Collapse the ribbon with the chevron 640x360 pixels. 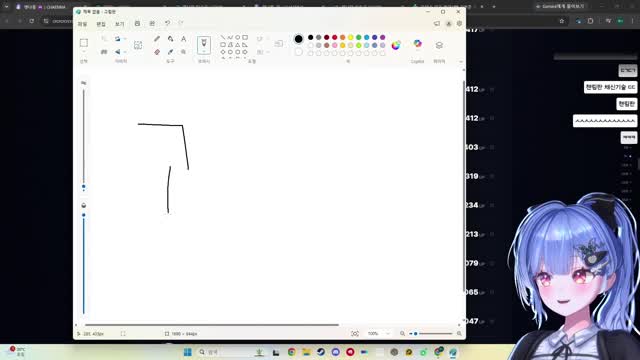click(x=461, y=62)
